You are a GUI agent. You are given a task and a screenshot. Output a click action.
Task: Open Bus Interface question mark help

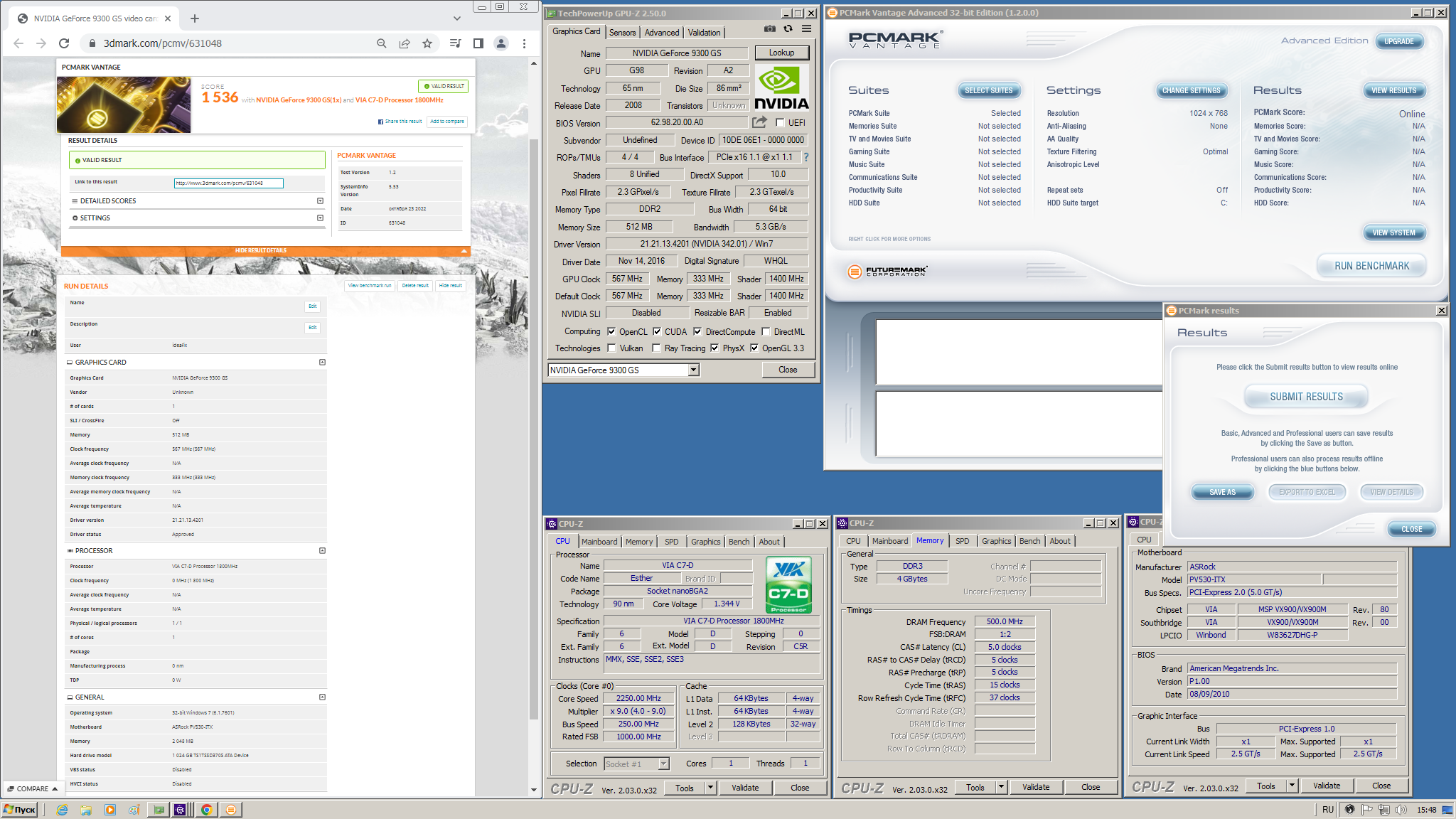pos(805,157)
